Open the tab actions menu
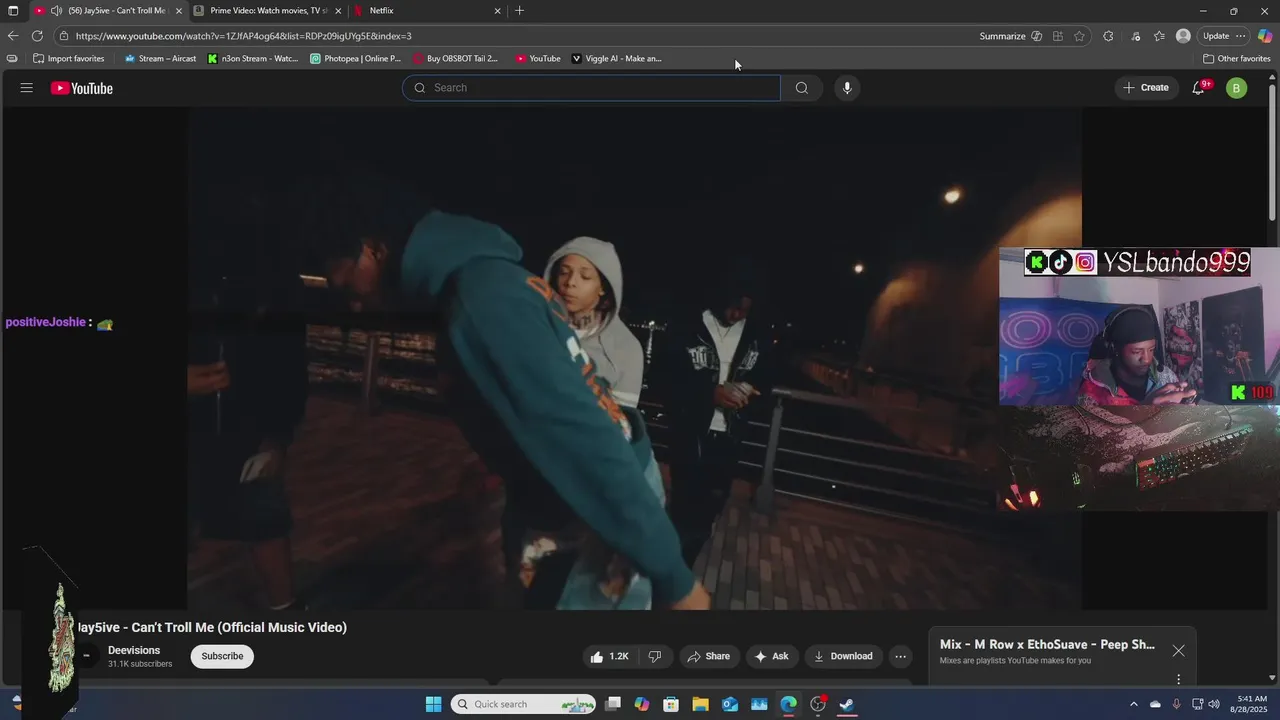Screen dimensions: 1280x720 [x=13, y=11]
